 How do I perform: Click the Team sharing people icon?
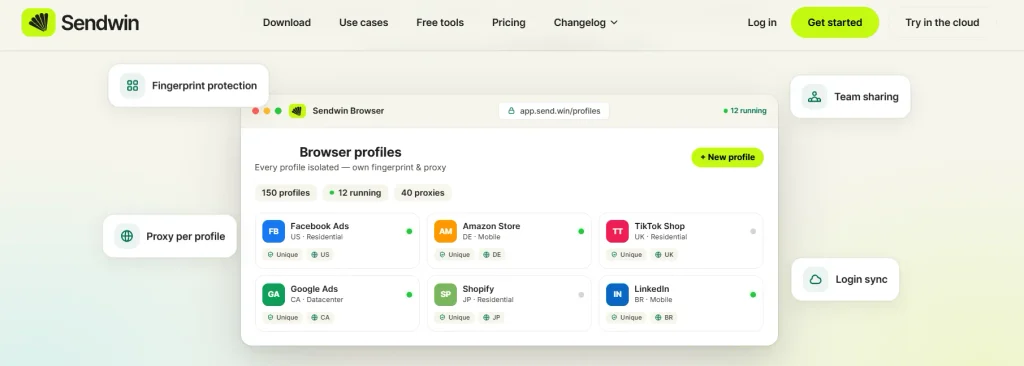814,97
